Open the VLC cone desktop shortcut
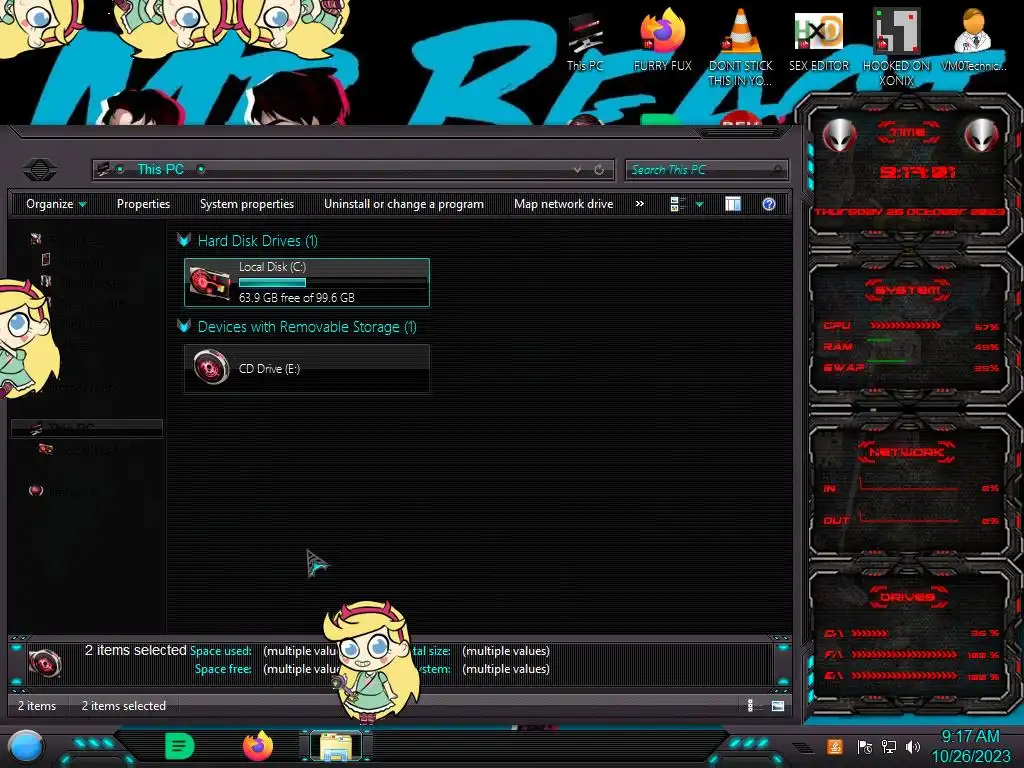The image size is (1024, 768). pos(740,47)
